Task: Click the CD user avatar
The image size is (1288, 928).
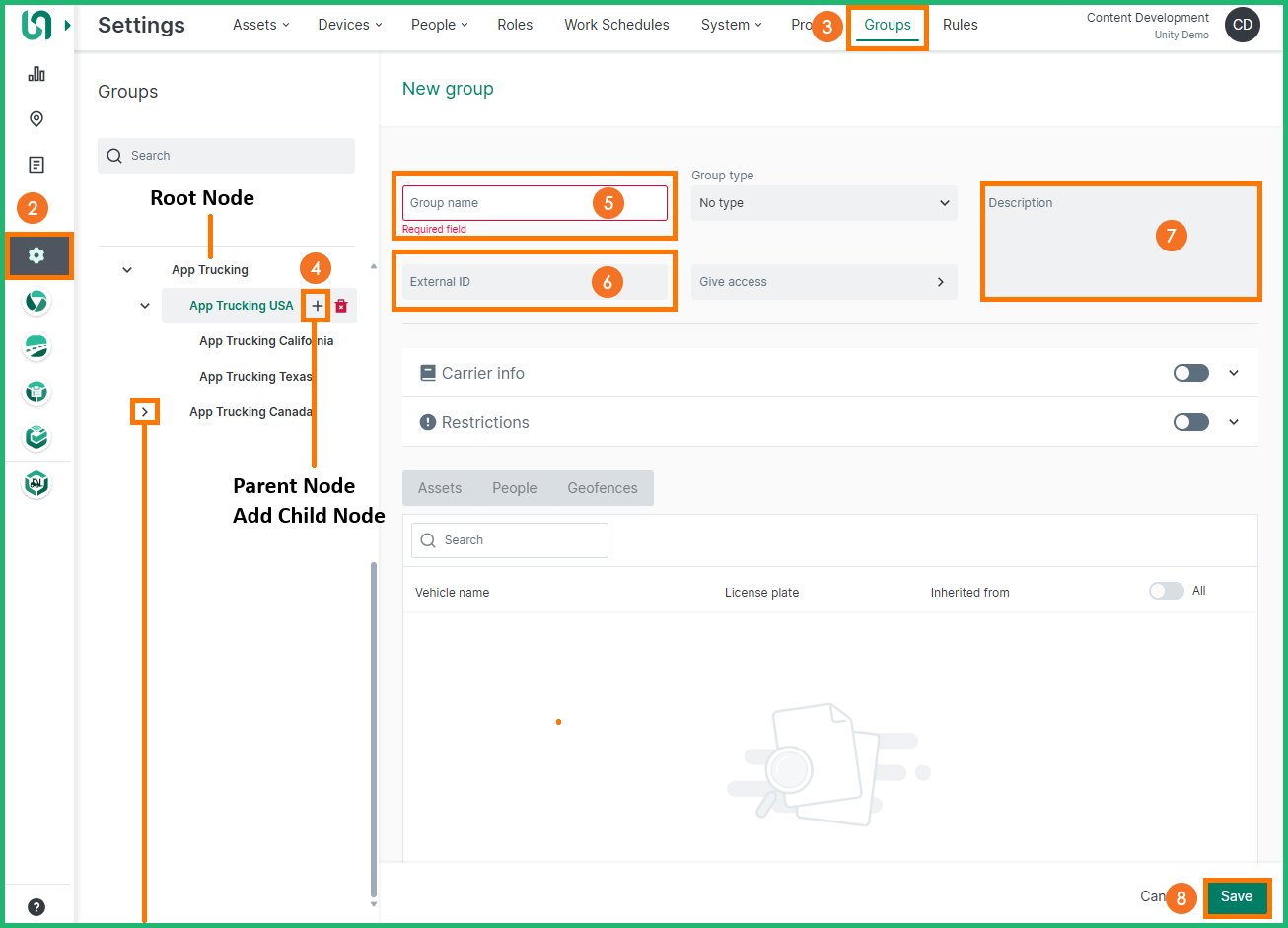Action: coord(1242,25)
